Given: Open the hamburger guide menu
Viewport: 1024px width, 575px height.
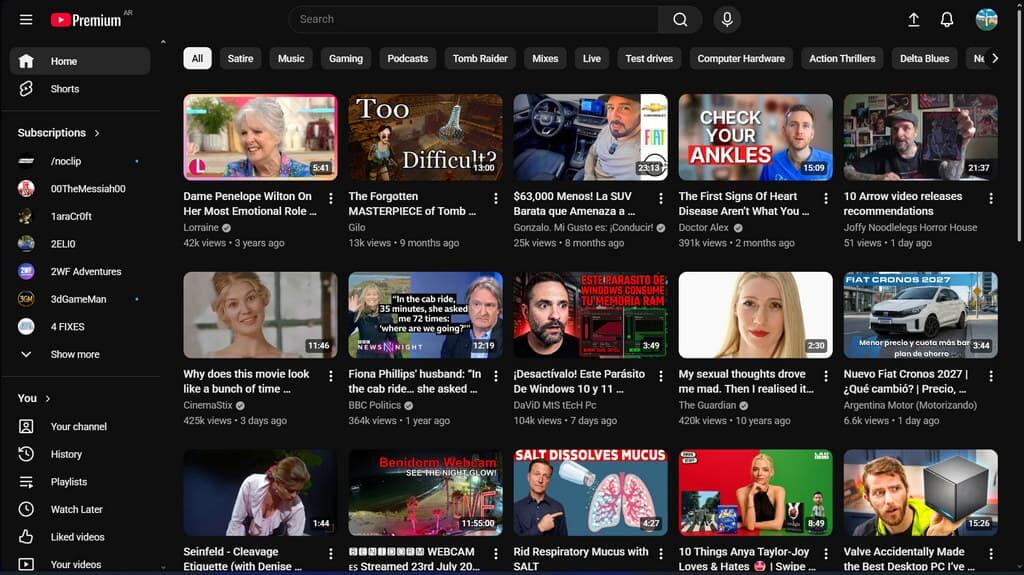Looking at the screenshot, I should pos(25,20).
